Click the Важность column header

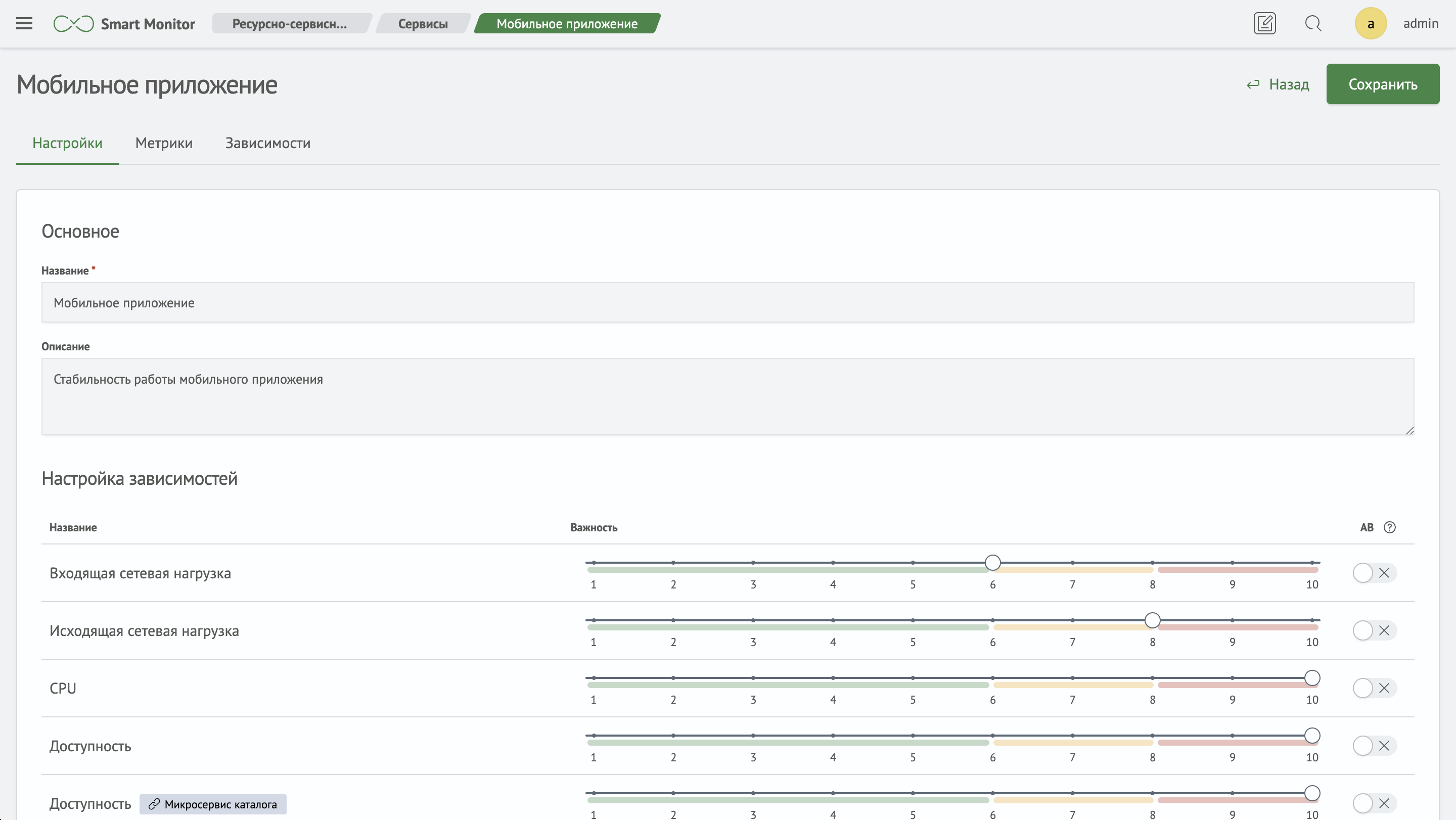tap(594, 527)
